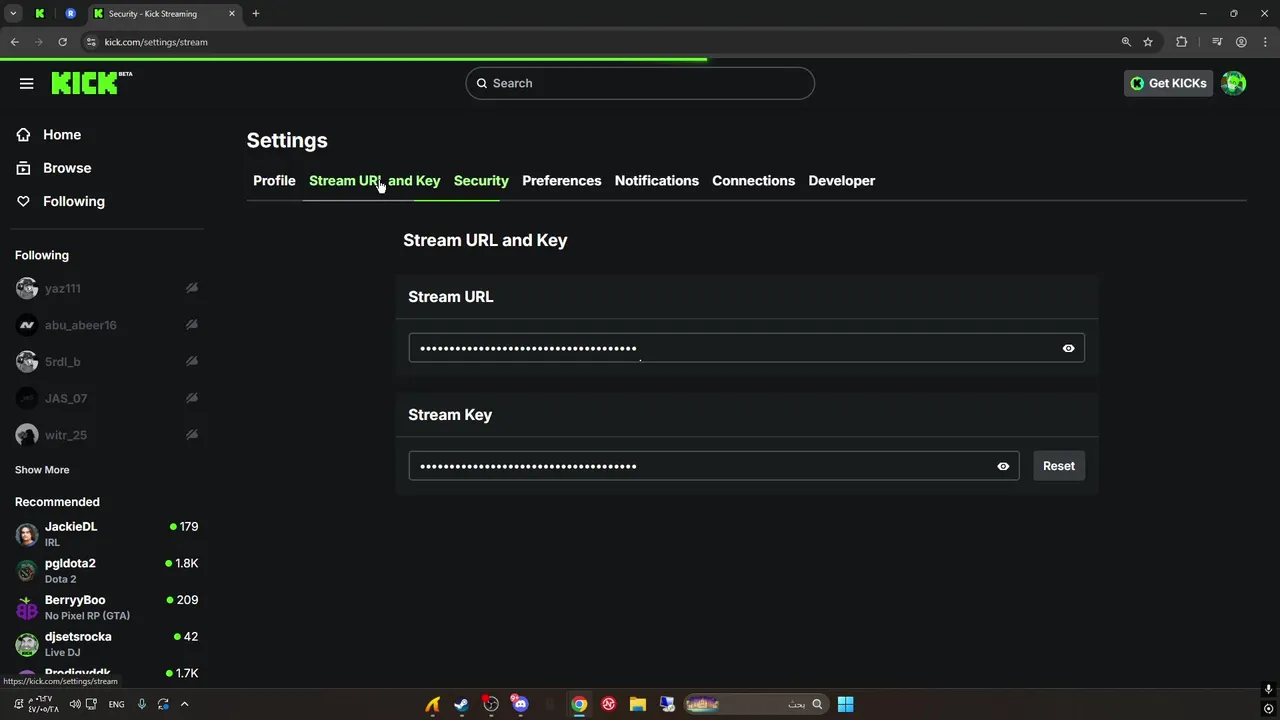Click the JackieDL avatar
Viewport: 1280px width, 720px height.
click(x=27, y=534)
